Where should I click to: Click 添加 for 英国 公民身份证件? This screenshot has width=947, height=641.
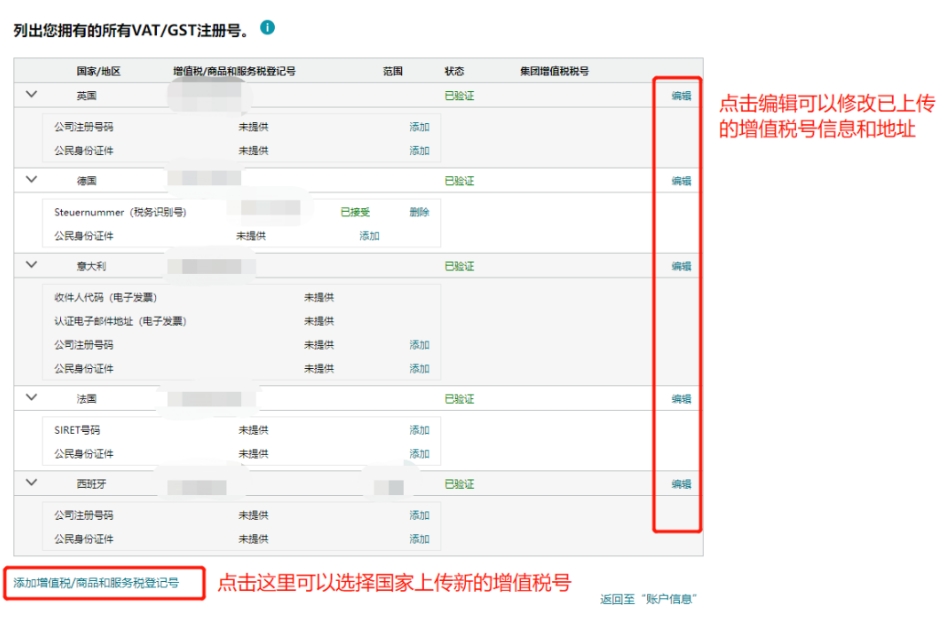click(x=419, y=150)
